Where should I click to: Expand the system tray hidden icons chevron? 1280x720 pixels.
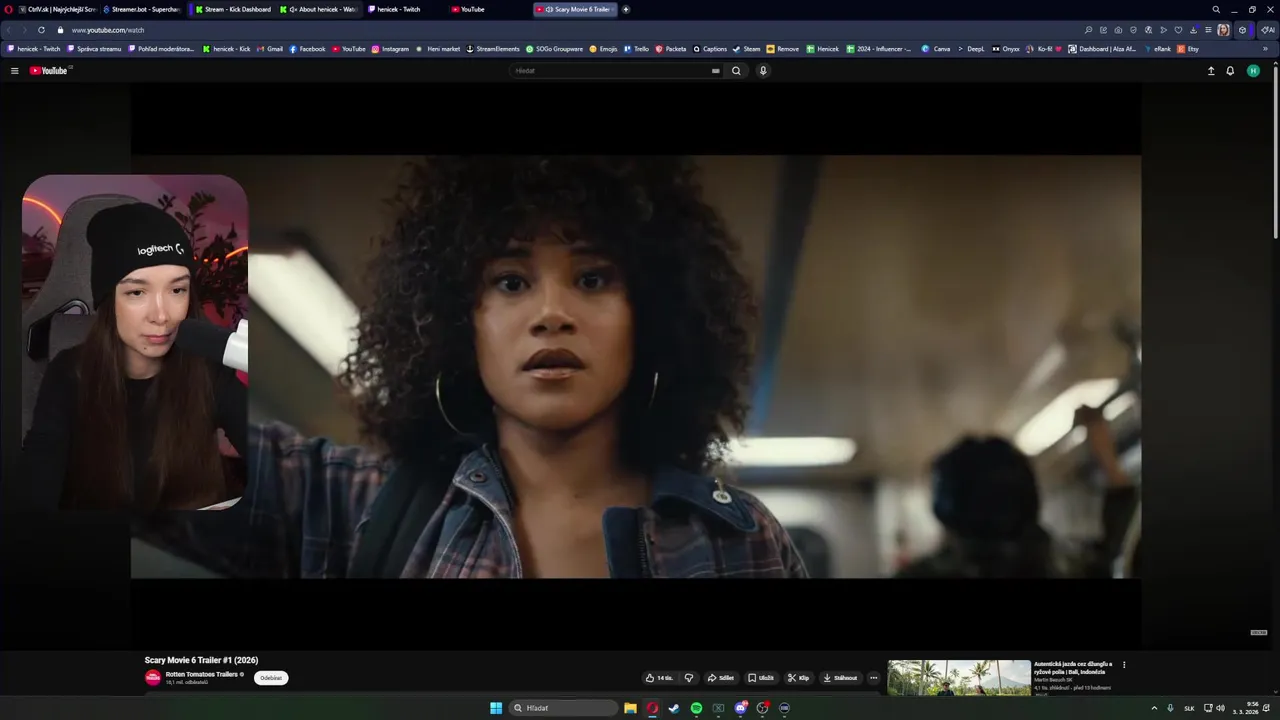[1154, 708]
